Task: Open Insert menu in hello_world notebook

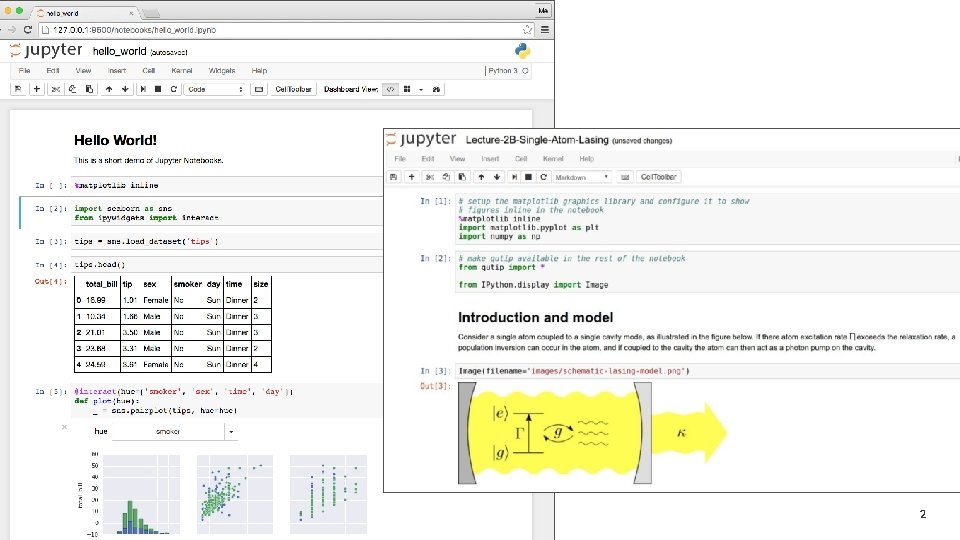Action: tap(116, 70)
